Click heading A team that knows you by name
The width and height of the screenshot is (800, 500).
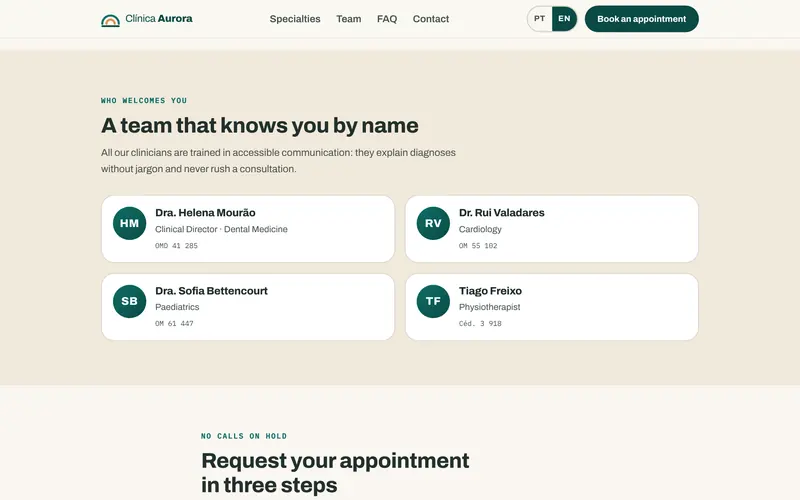(260, 126)
